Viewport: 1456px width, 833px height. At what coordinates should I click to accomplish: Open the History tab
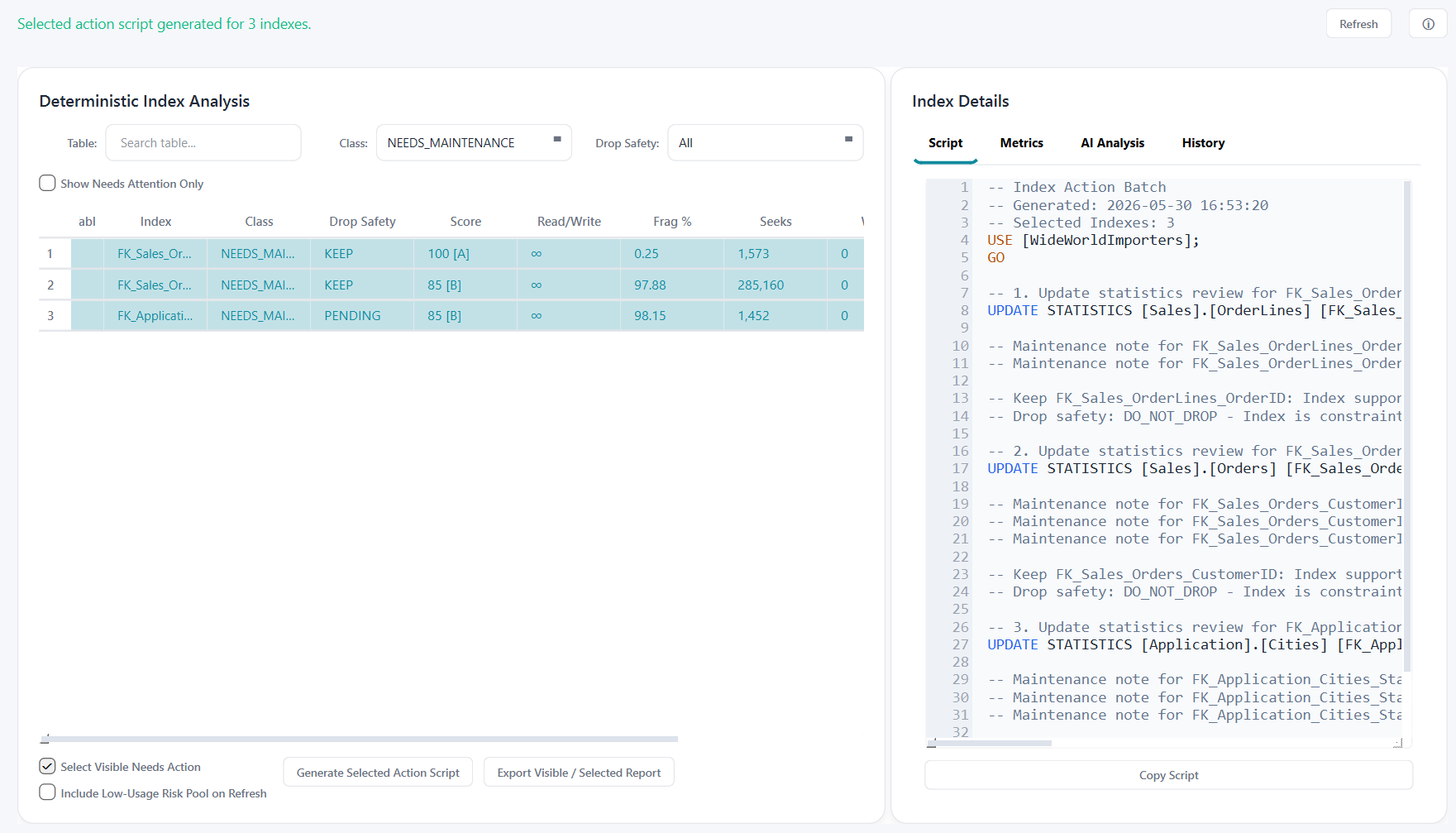pyautogui.click(x=1203, y=143)
